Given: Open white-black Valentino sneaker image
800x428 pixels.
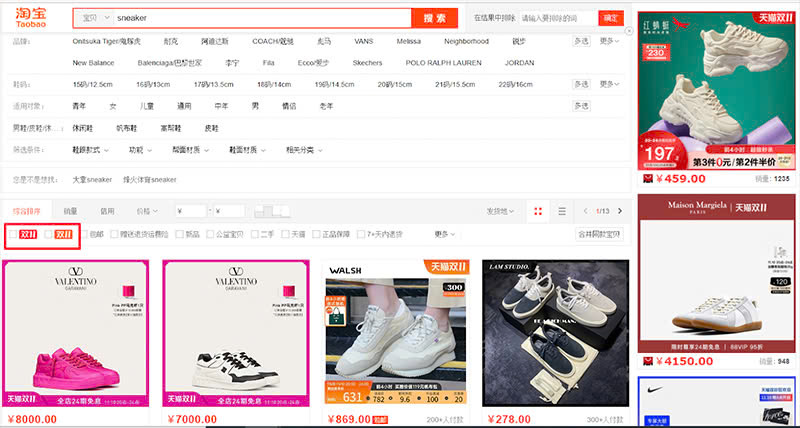Looking at the screenshot, I should click(236, 333).
